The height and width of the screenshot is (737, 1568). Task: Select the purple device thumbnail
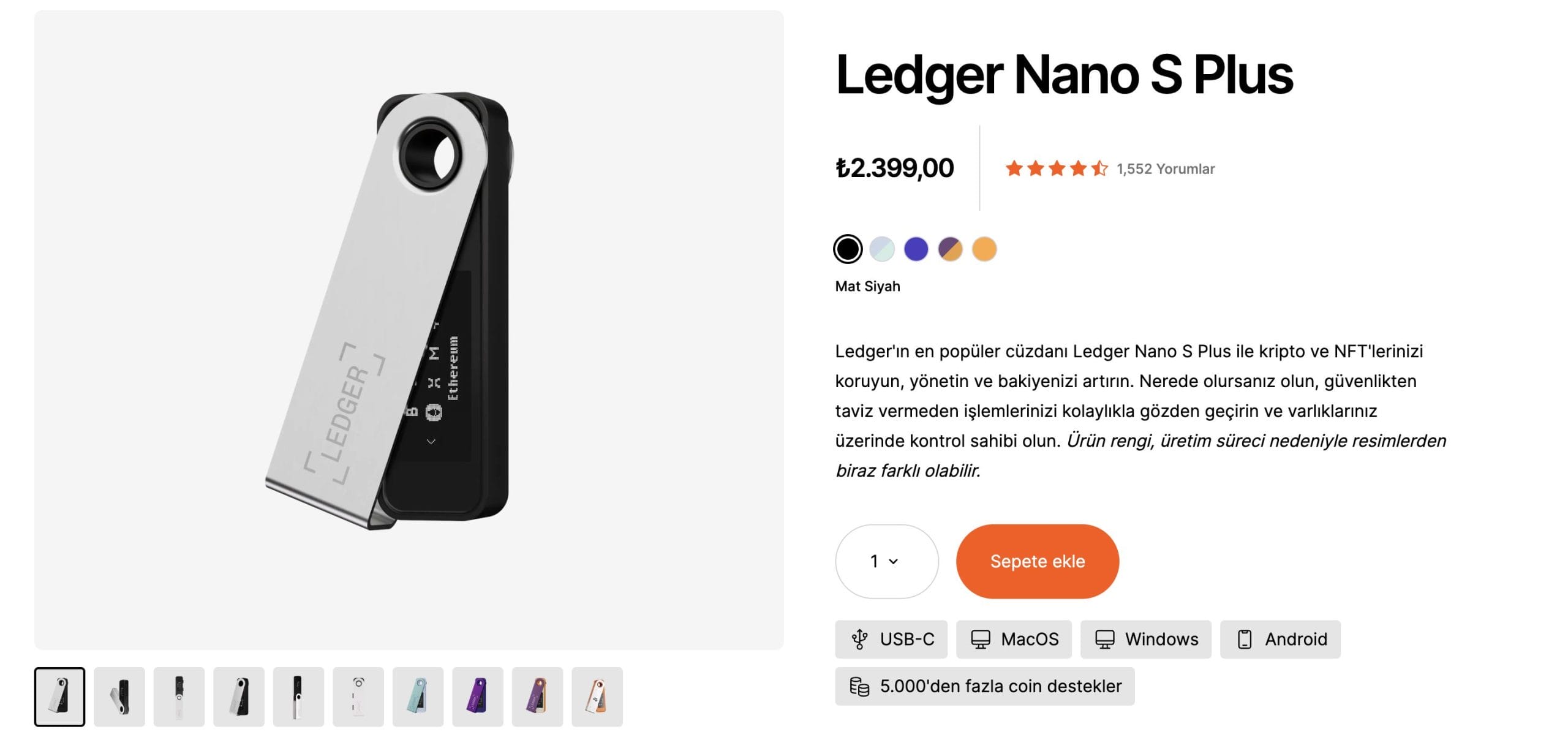[478, 696]
